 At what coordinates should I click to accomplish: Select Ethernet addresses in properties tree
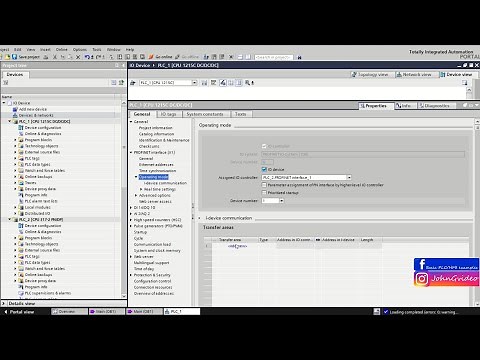point(156,165)
